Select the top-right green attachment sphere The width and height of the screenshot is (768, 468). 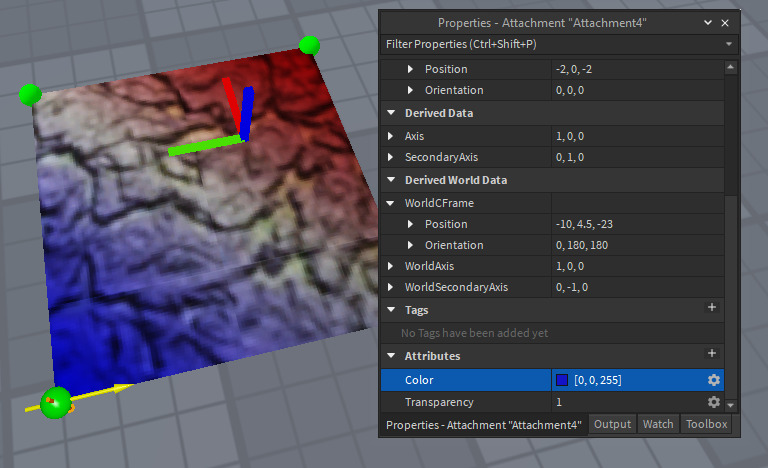(309, 45)
